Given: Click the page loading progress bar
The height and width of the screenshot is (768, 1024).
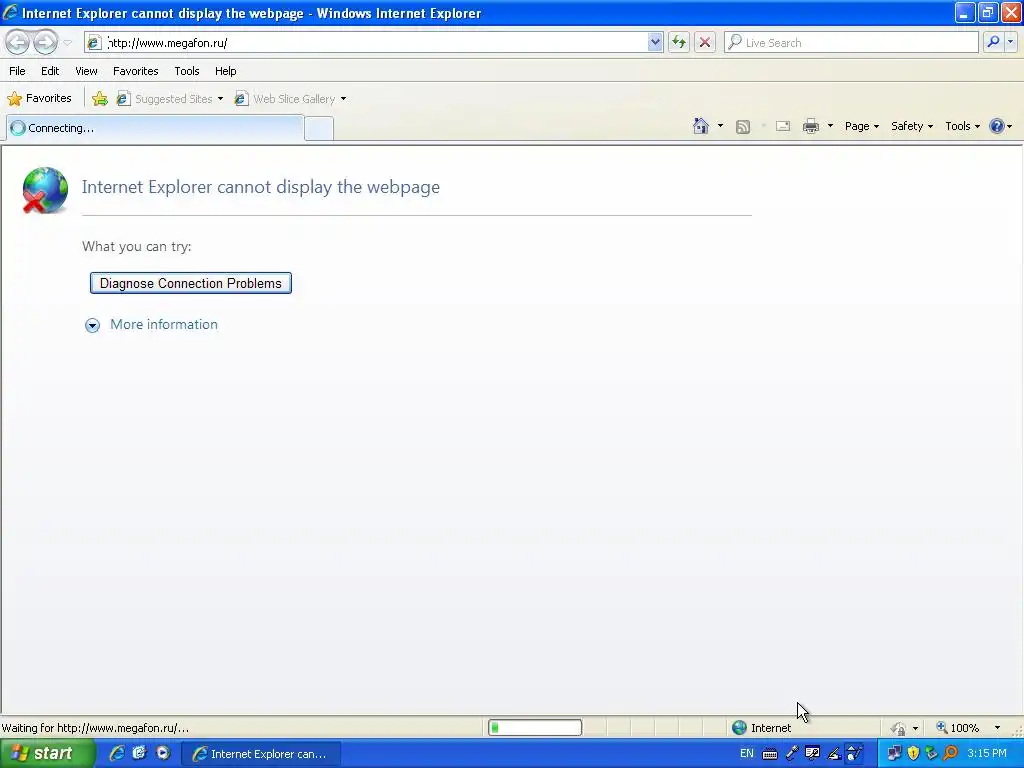Looking at the screenshot, I should pyautogui.click(x=535, y=728).
